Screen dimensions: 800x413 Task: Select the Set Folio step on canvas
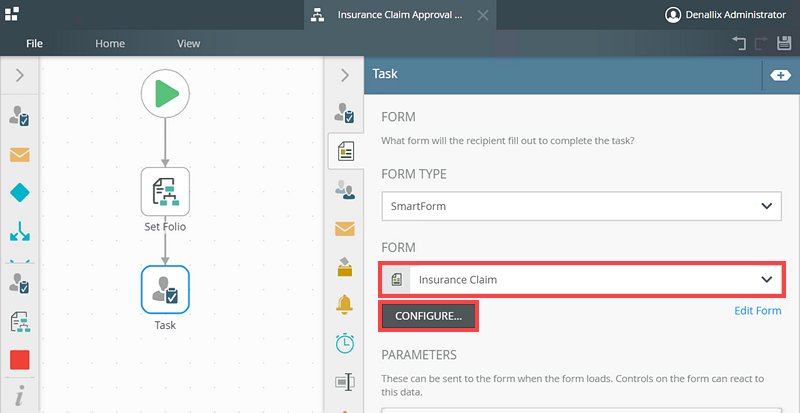[165, 191]
